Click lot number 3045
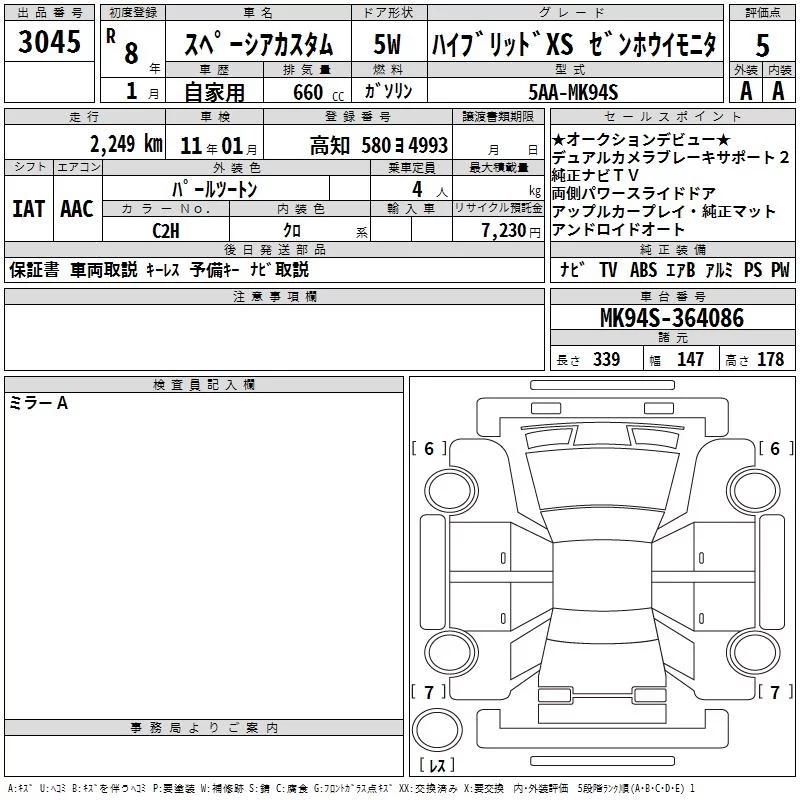Image resolution: width=800 pixels, height=800 pixels. [49, 42]
